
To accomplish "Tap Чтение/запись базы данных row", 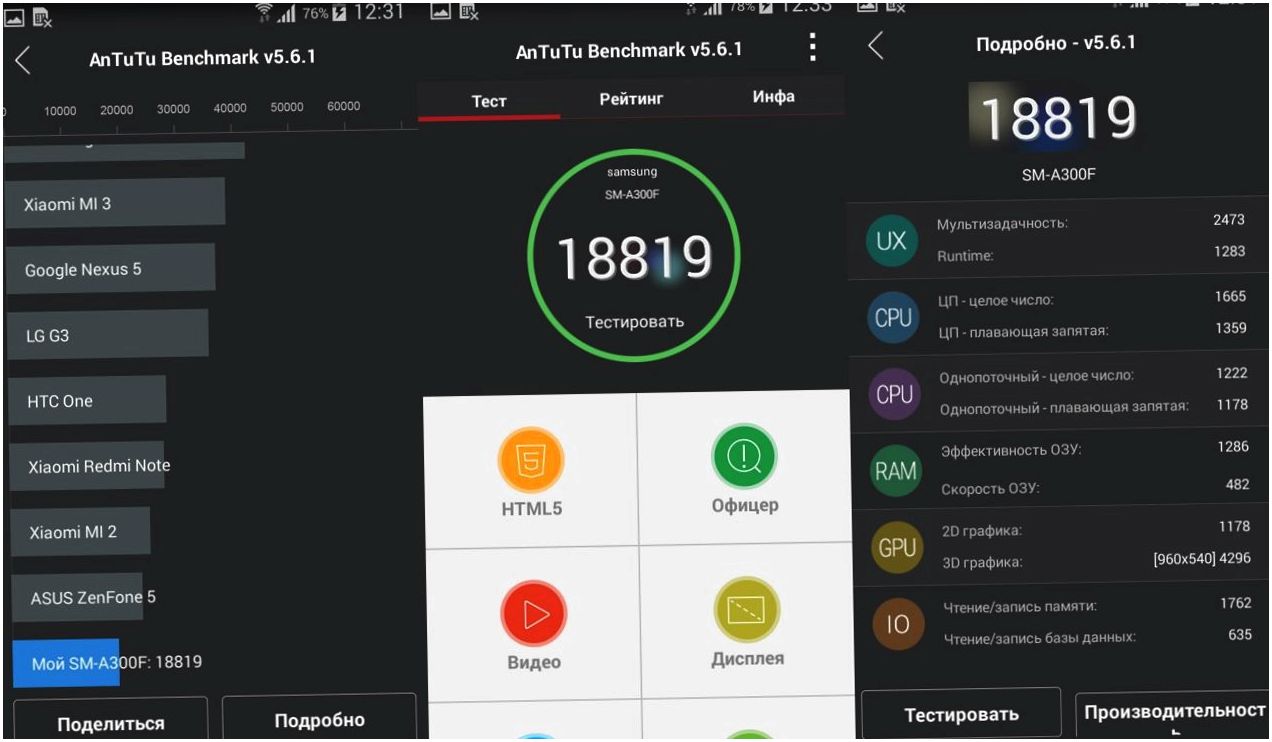I will pyautogui.click(x=1096, y=637).
